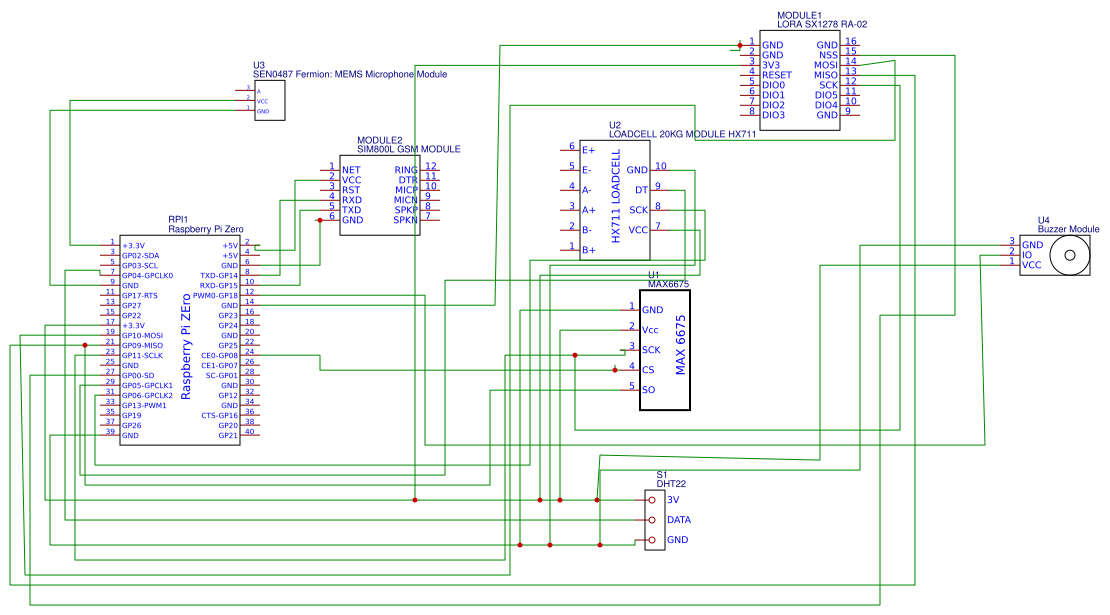Select the MEMS microphone component box
The width and height of the screenshot is (1110, 615).
point(270,100)
